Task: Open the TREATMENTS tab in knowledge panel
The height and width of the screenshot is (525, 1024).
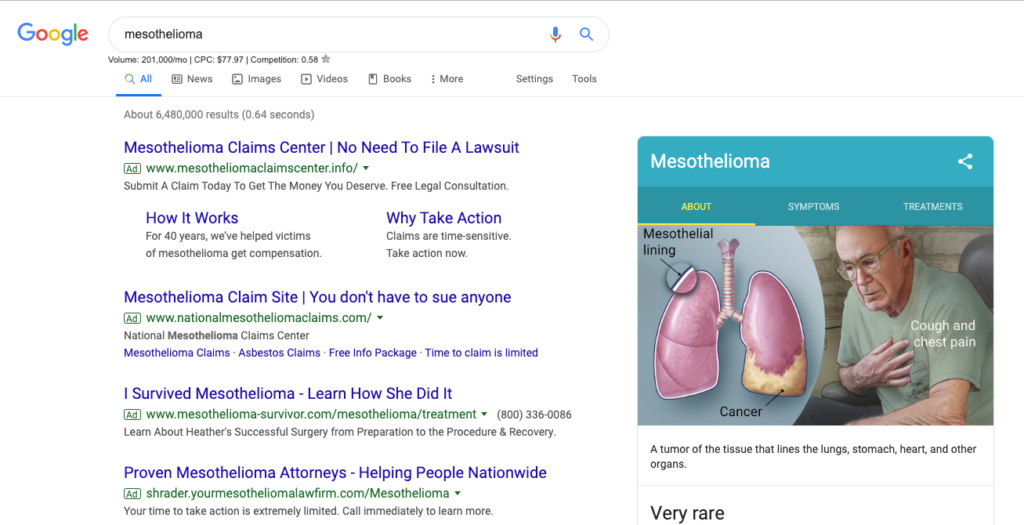Action: click(x=933, y=206)
